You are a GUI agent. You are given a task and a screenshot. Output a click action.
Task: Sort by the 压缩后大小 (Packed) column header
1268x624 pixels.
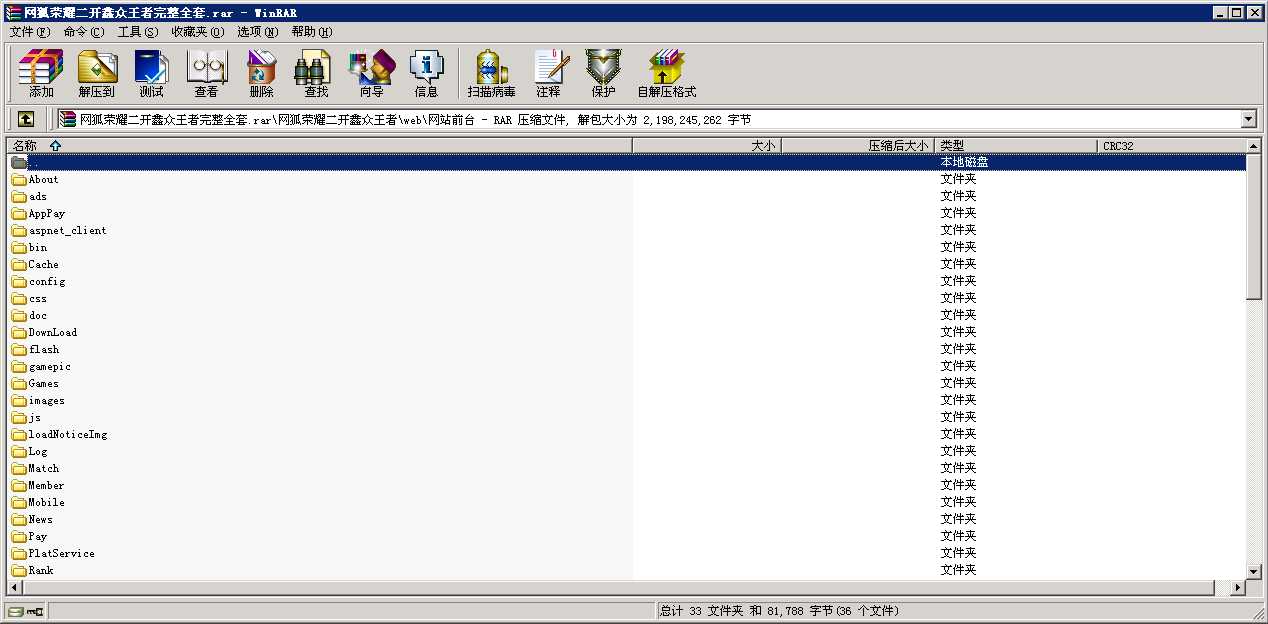click(x=857, y=146)
